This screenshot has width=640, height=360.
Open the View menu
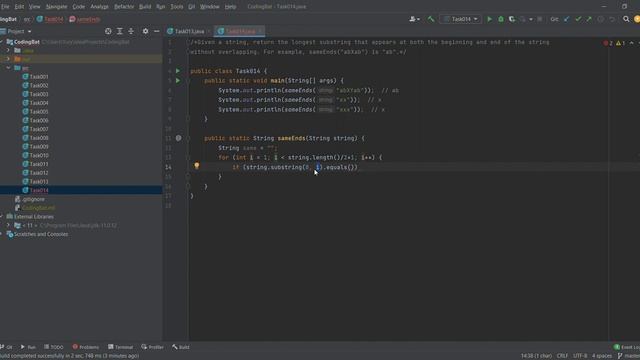coord(34,7)
